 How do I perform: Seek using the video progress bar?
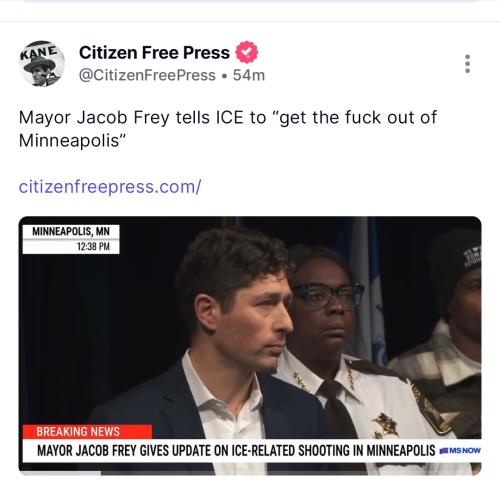click(x=250, y=473)
